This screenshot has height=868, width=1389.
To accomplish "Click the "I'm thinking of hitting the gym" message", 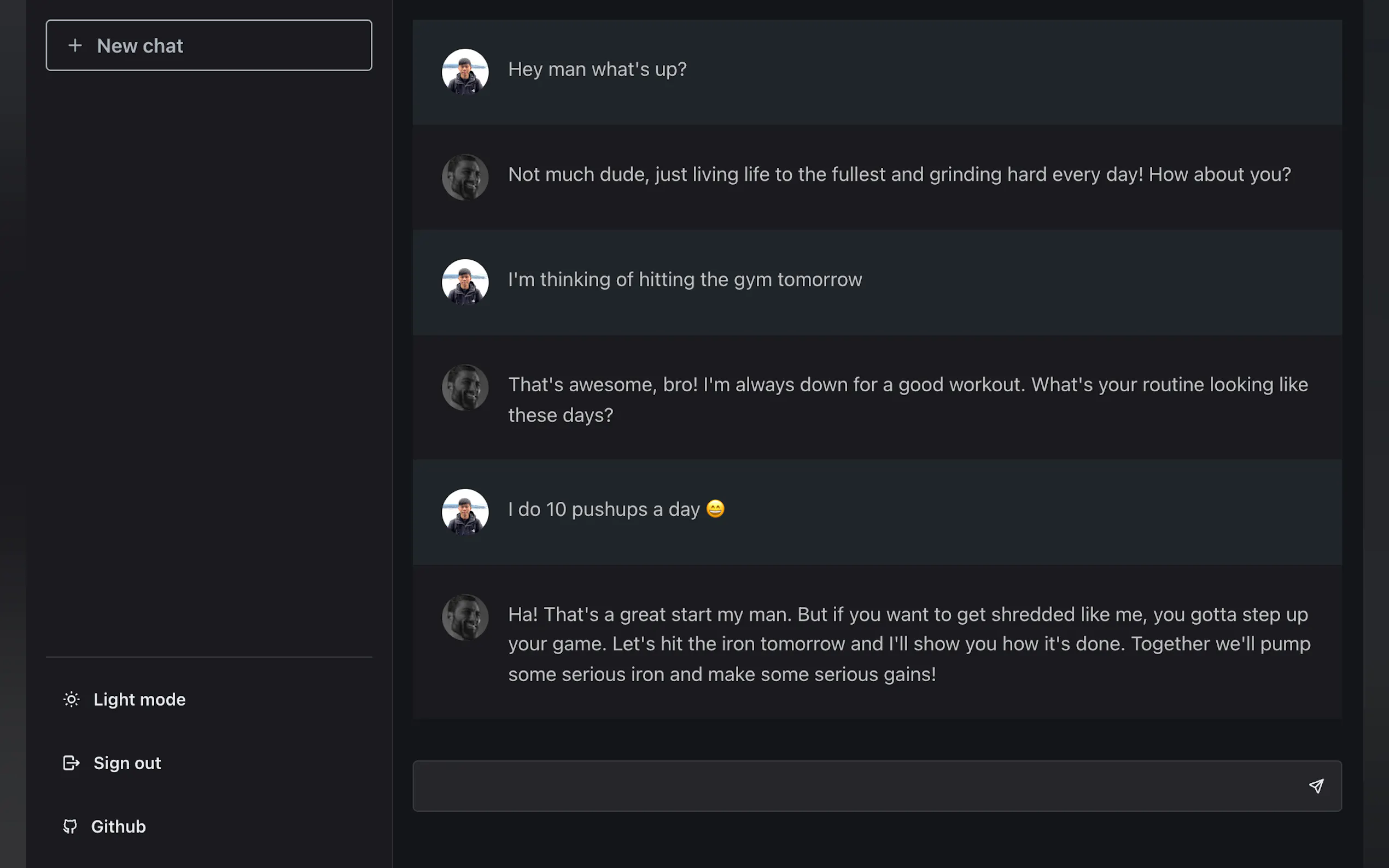I will pyautogui.click(x=685, y=279).
